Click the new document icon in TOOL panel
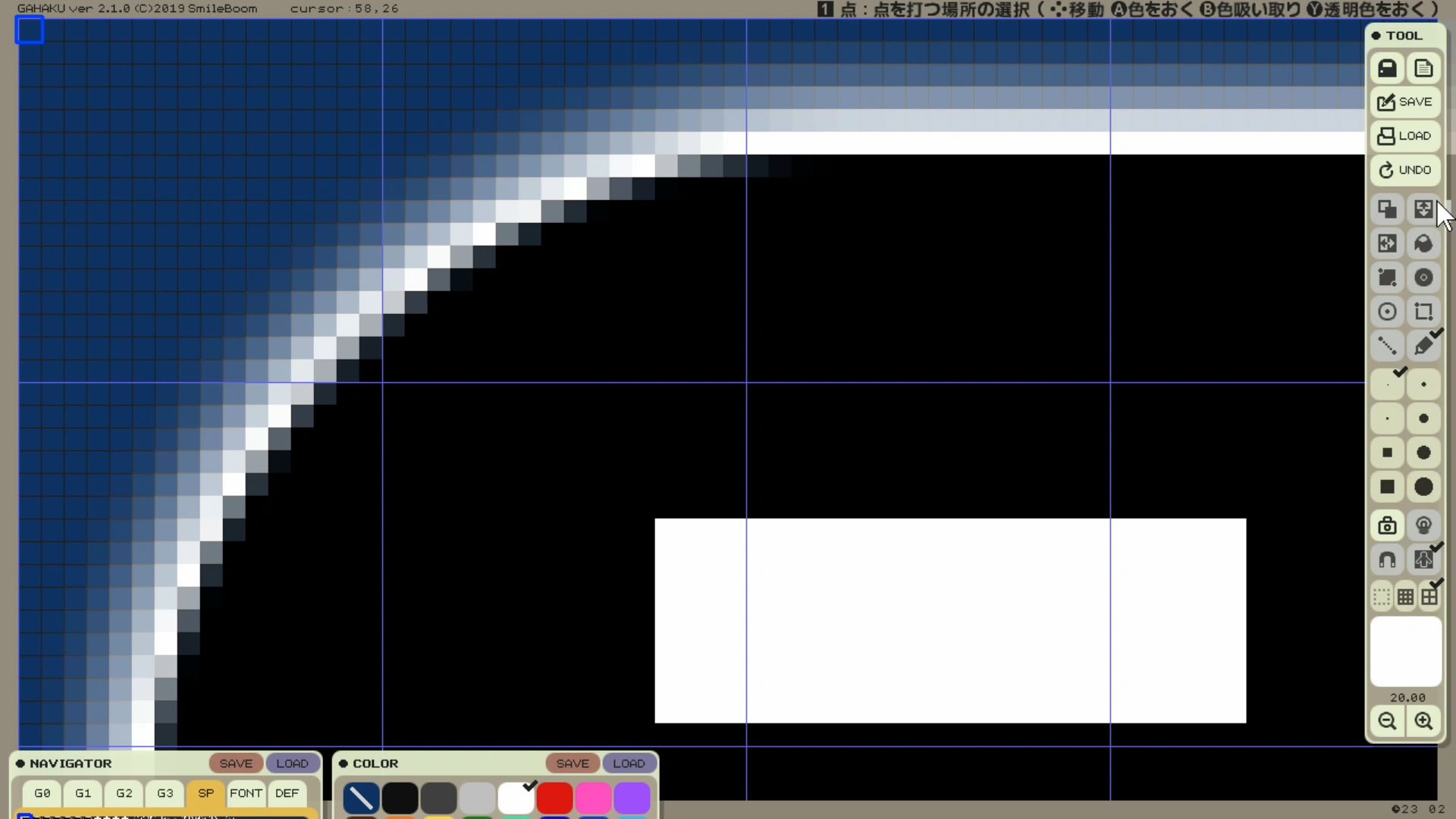 [x=1423, y=68]
